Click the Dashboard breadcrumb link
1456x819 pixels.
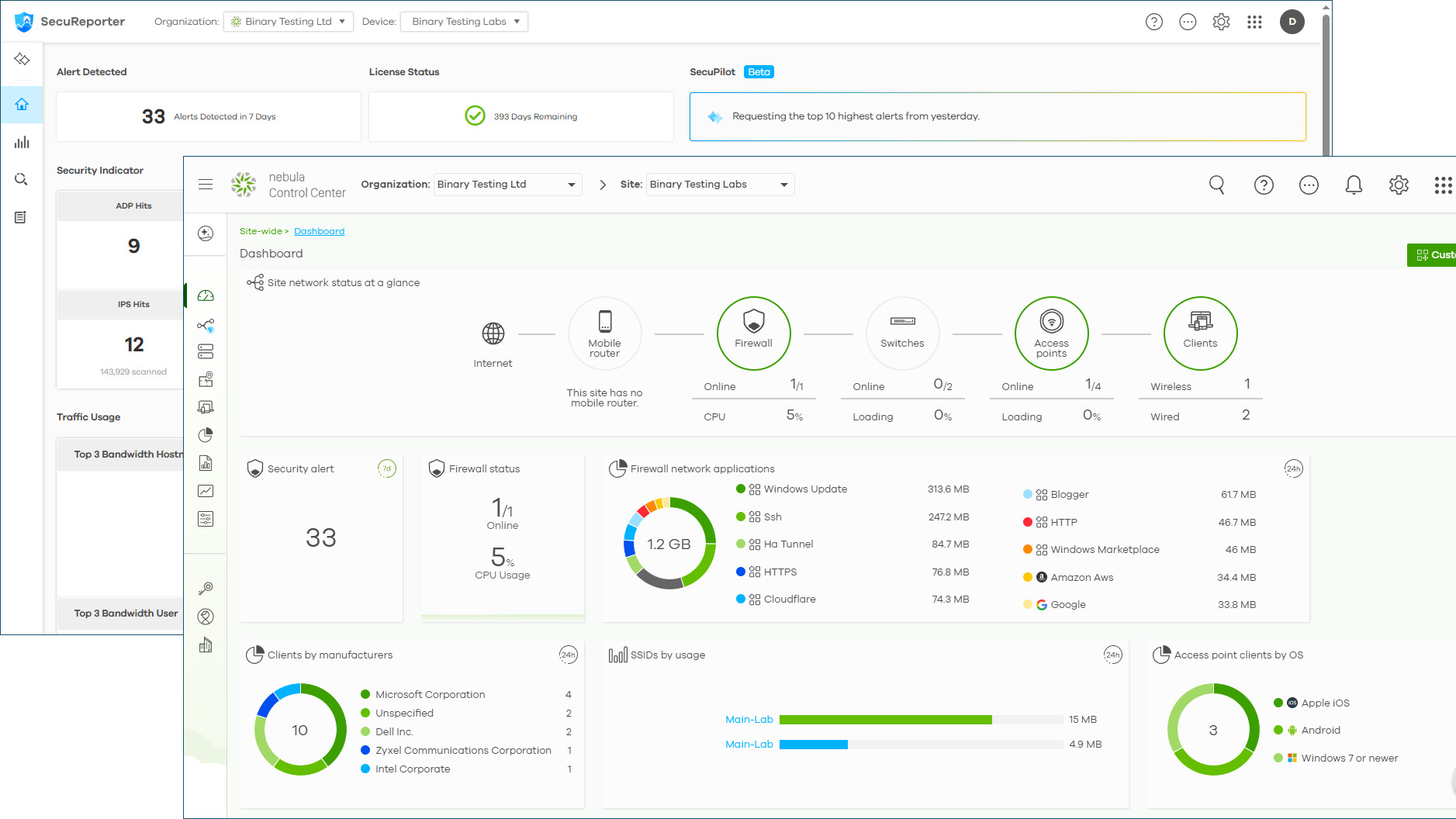[x=319, y=231]
